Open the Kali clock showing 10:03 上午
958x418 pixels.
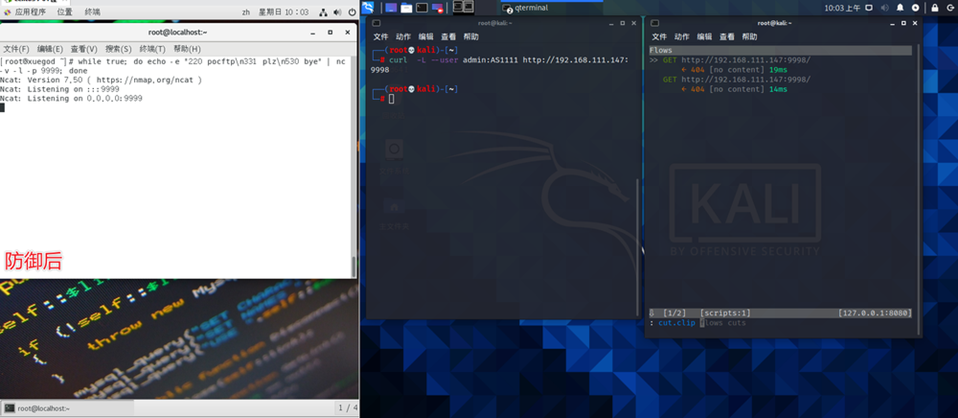coord(843,8)
